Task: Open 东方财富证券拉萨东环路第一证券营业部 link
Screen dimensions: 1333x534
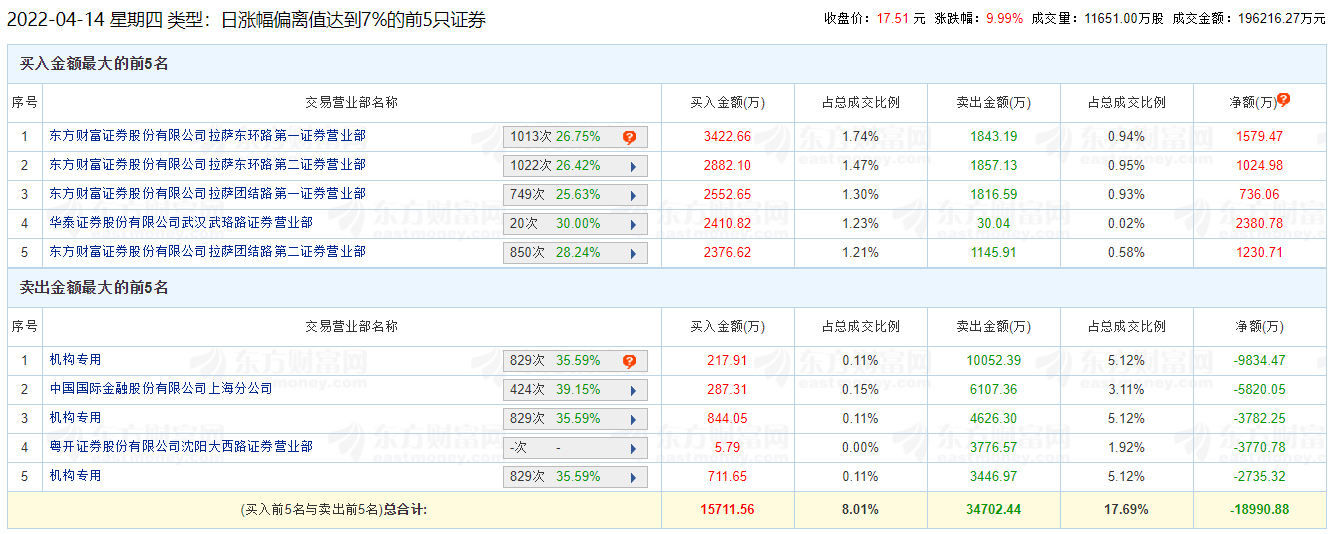Action: 208,135
